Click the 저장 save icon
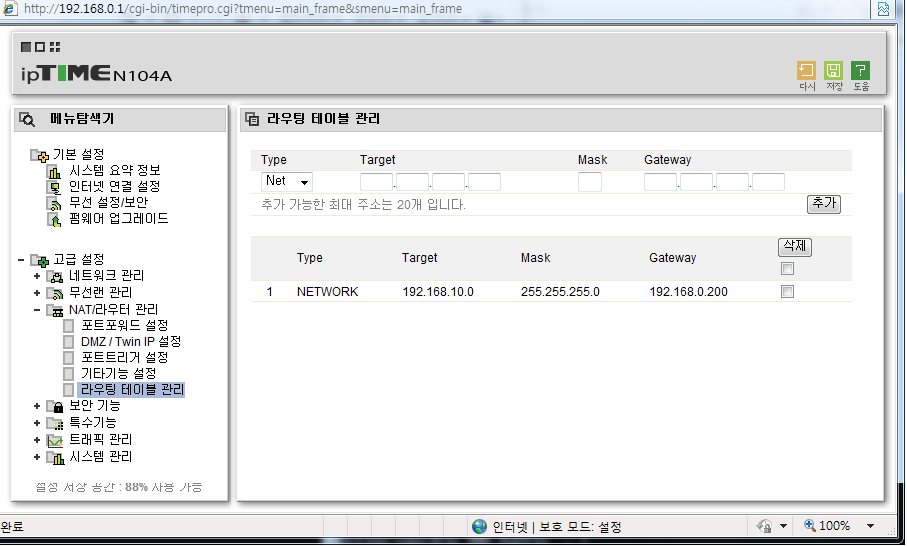This screenshot has width=907, height=546. tap(833, 71)
